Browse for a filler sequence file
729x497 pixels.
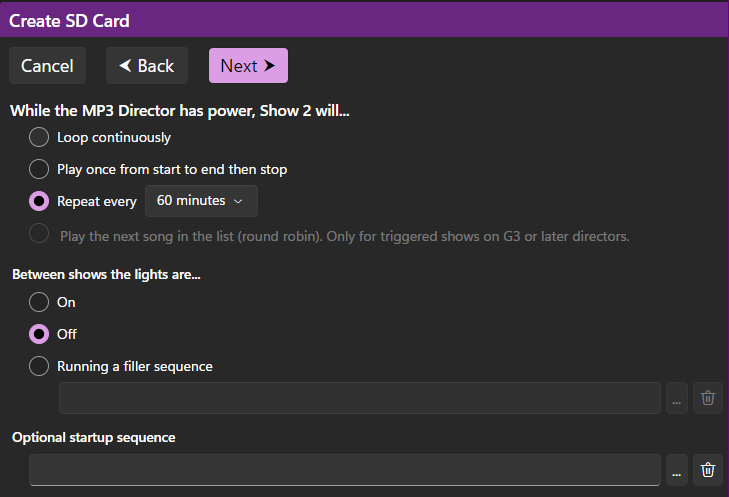coord(677,397)
